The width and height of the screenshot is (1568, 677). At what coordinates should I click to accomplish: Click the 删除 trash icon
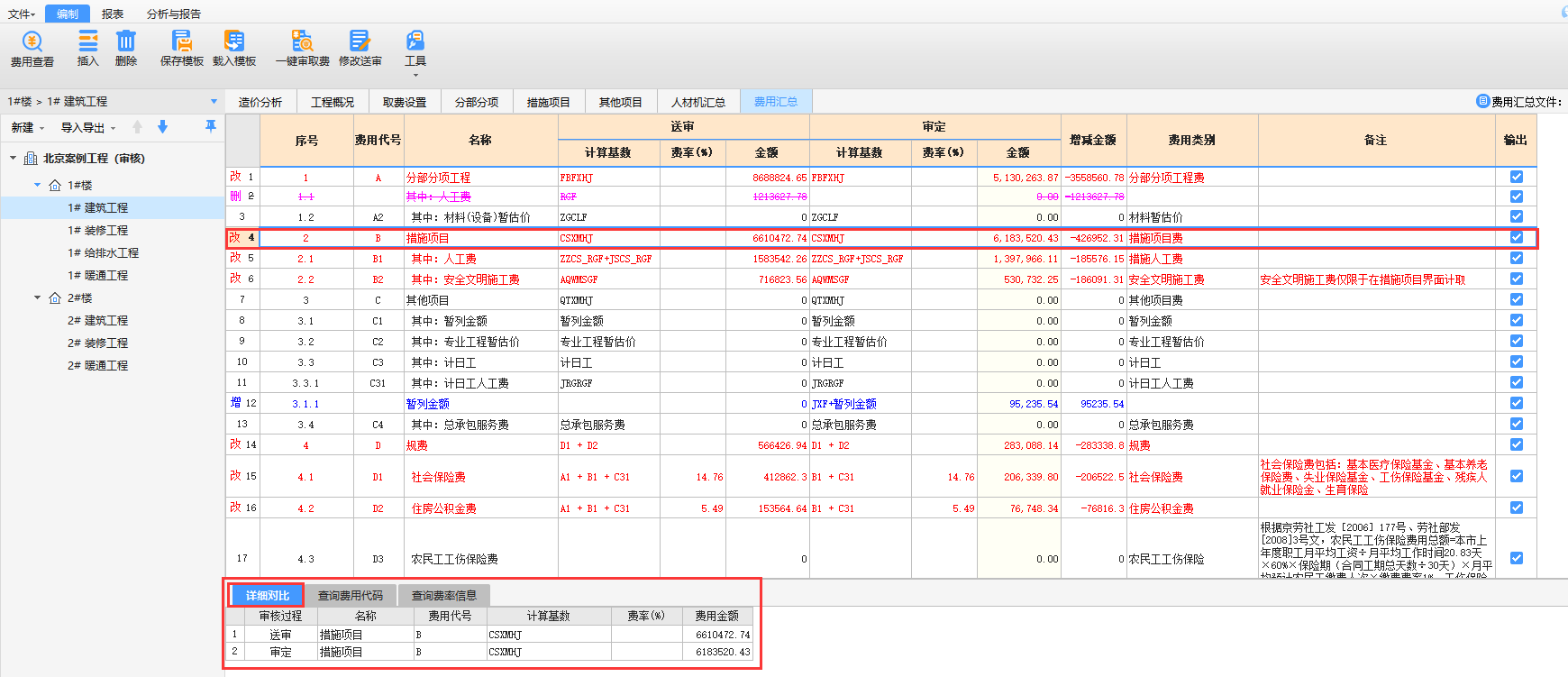coord(126,42)
